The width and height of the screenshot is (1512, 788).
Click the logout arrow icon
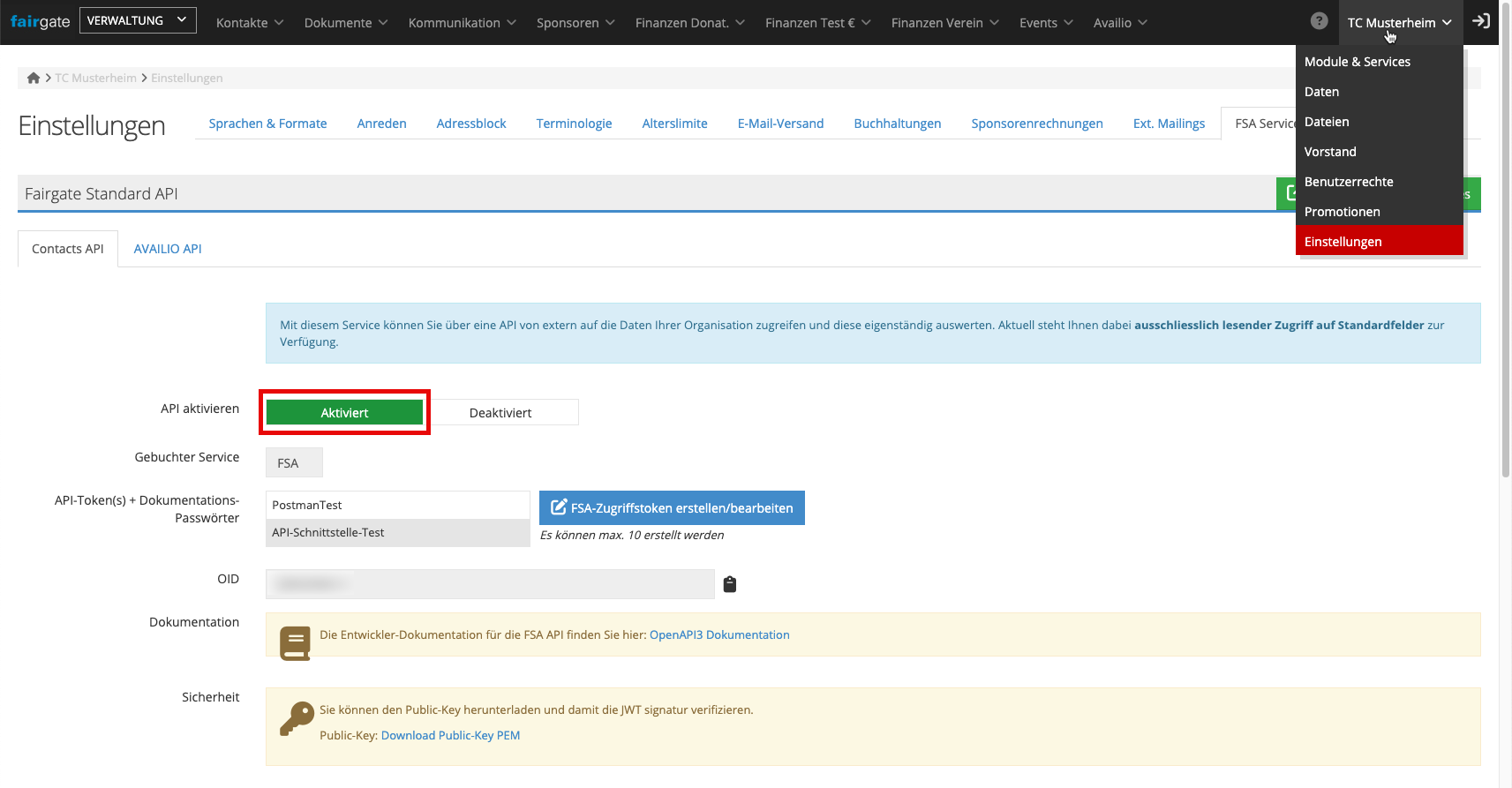(1481, 21)
